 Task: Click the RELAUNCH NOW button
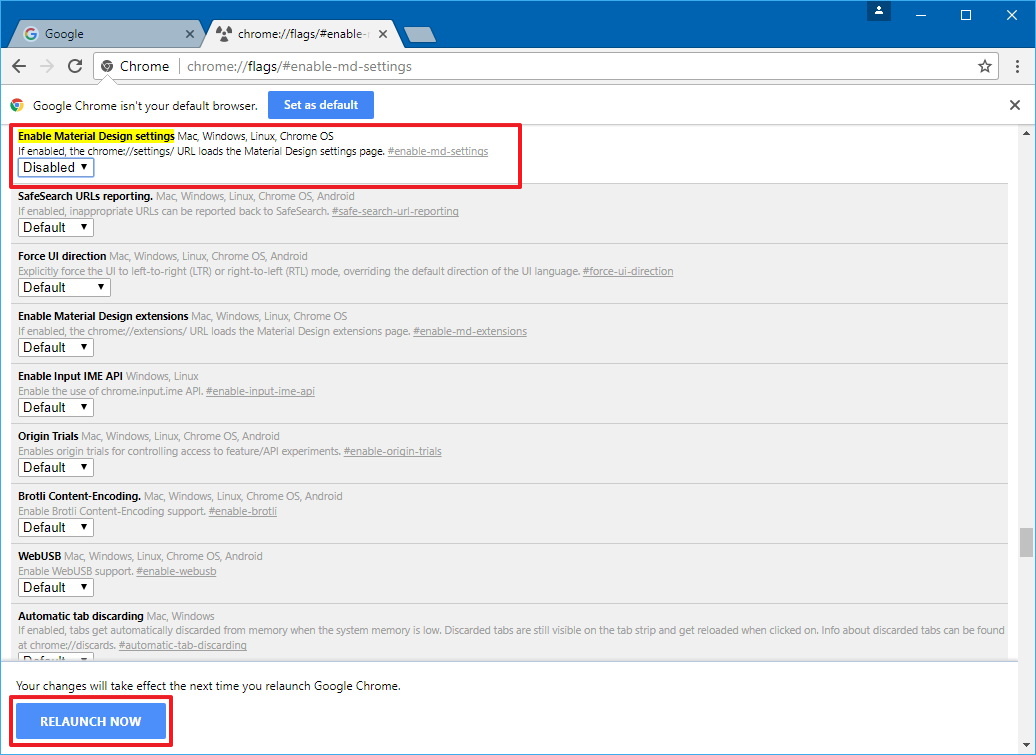(90, 721)
